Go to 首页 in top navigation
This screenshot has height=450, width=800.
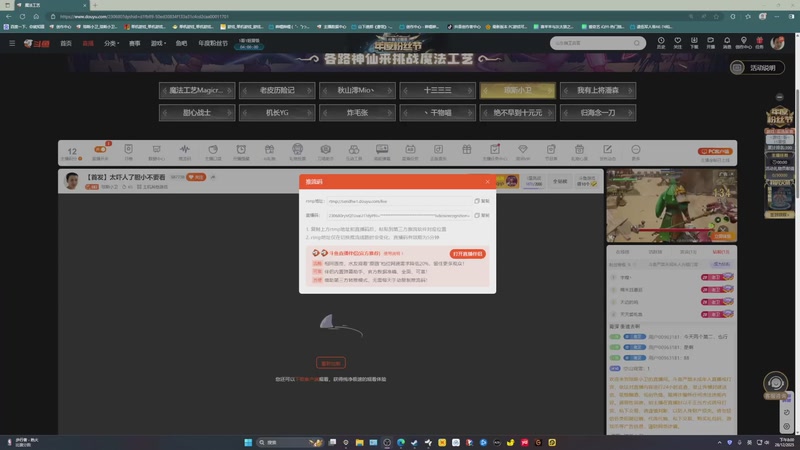point(66,43)
